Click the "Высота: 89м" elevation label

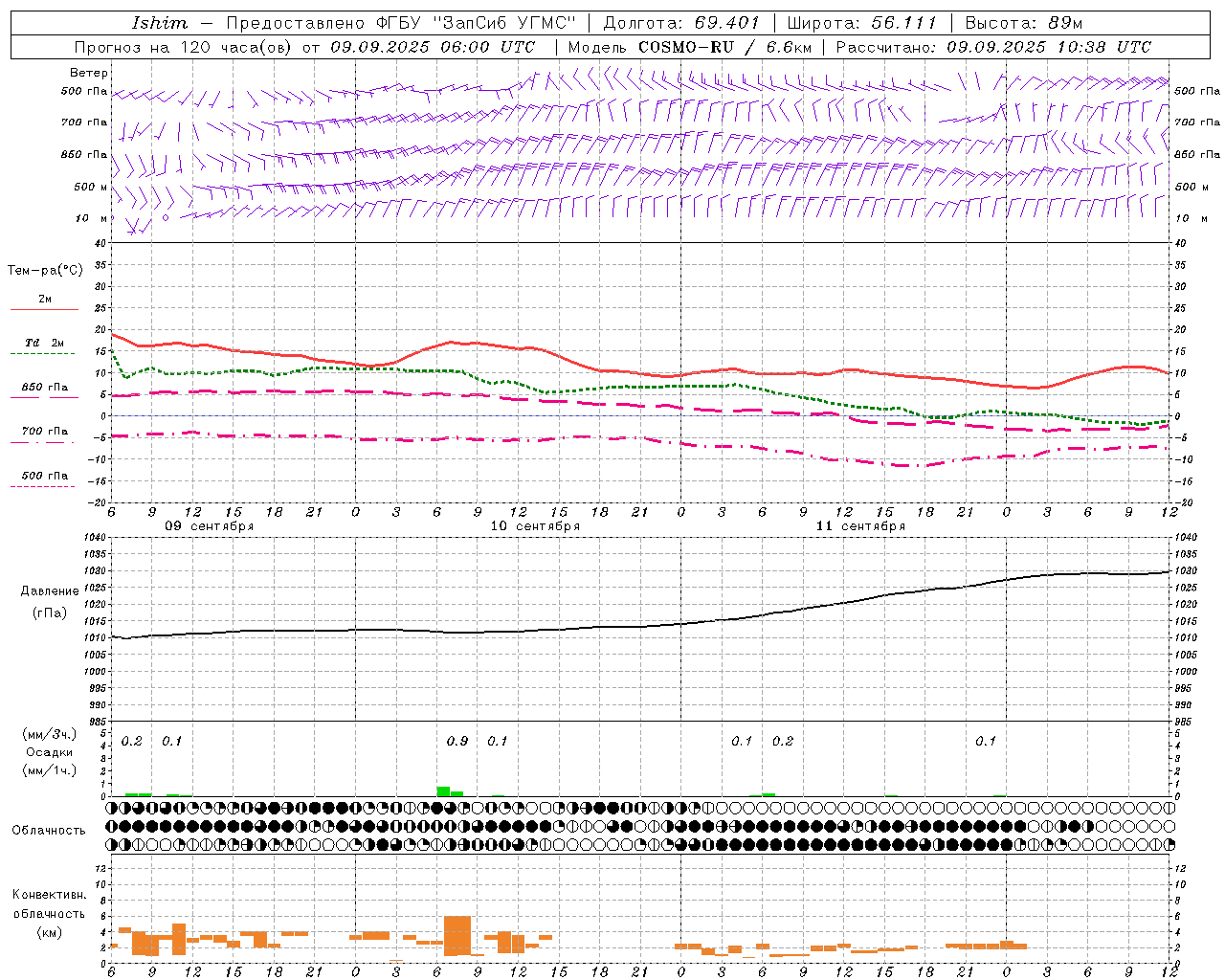pos(1023,23)
